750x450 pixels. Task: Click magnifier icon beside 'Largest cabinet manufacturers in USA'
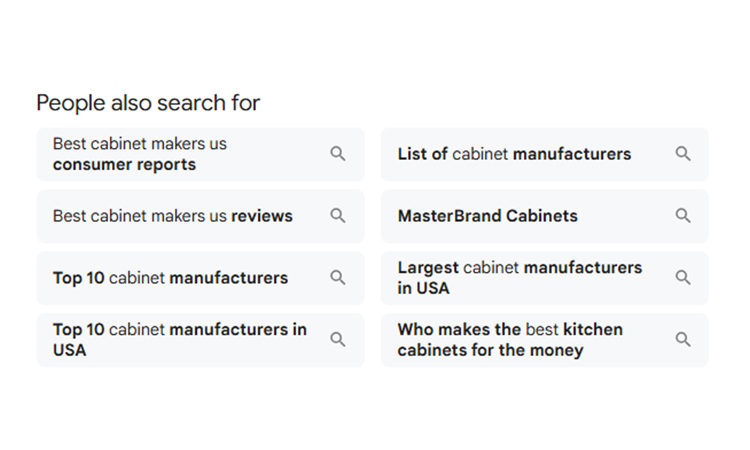pos(683,278)
